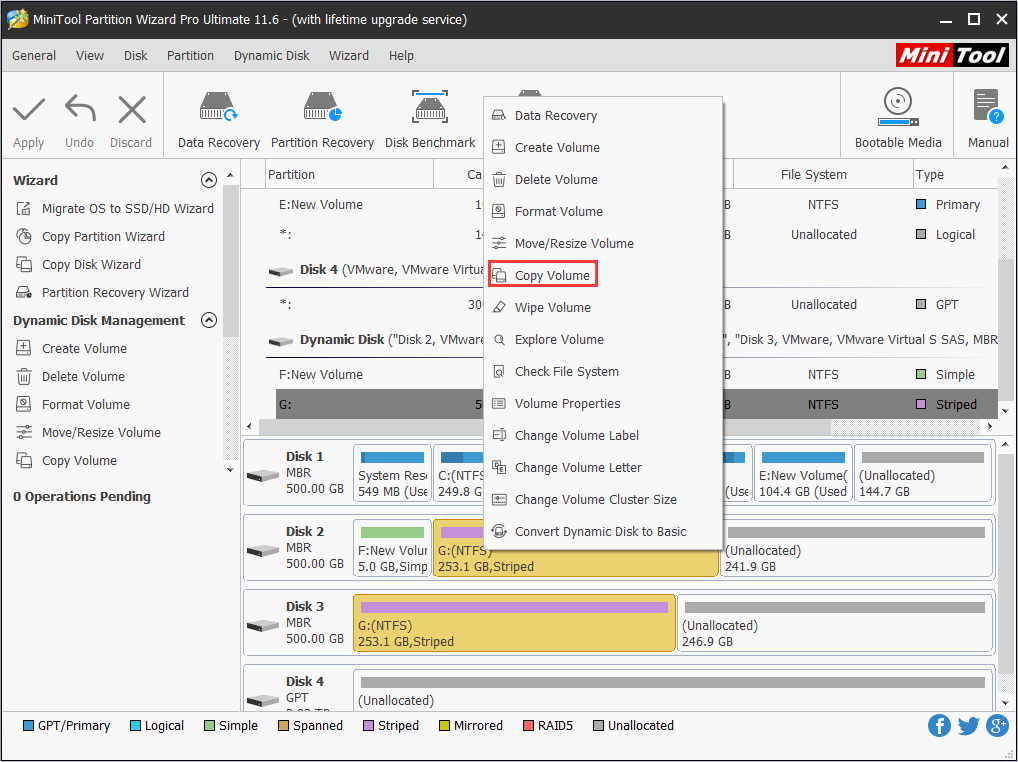Choose Check File System in context menu
Screen dimensions: 1018x762
click(x=603, y=371)
